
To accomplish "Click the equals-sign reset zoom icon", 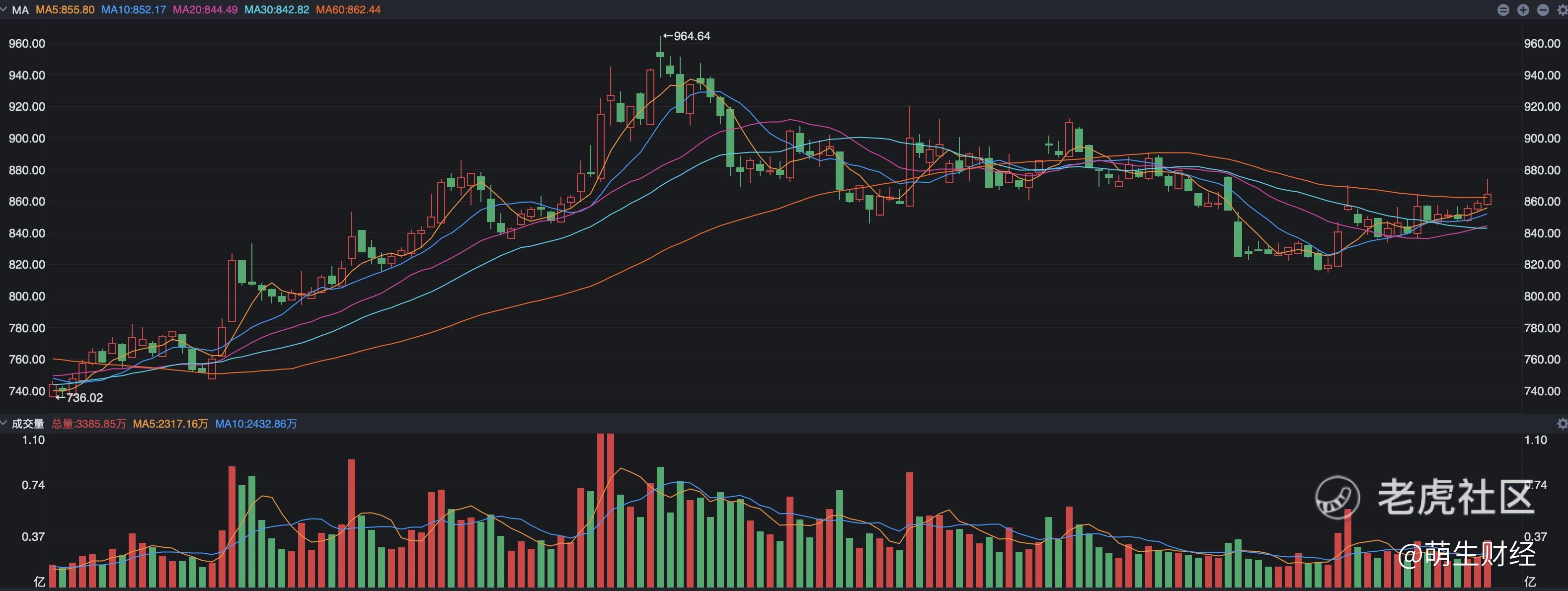I will click(1503, 10).
